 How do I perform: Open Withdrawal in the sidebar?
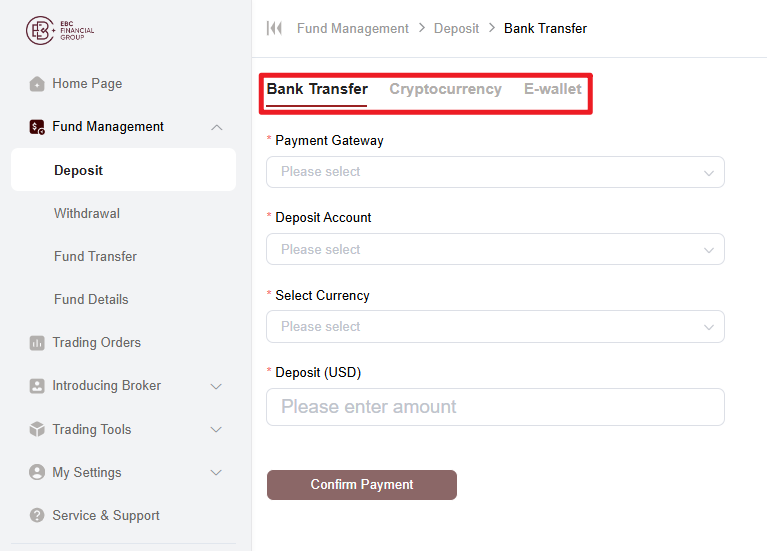coord(87,213)
